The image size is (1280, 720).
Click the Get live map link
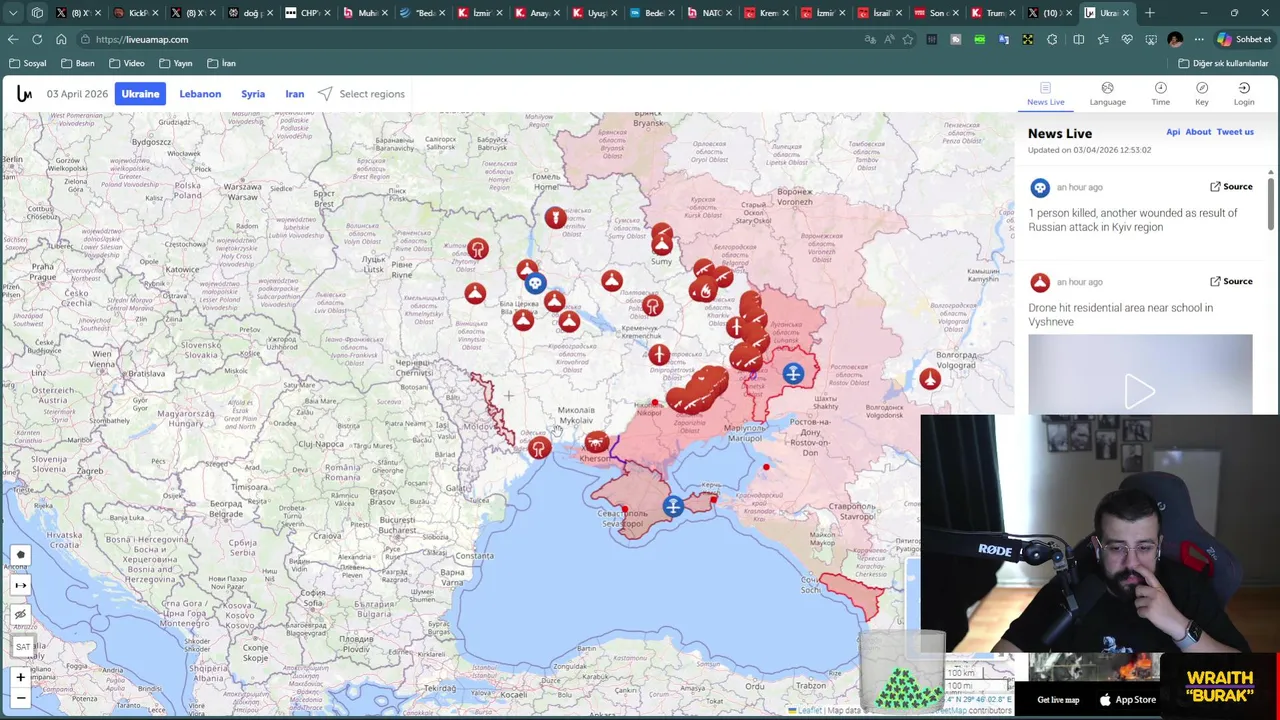pos(1058,700)
